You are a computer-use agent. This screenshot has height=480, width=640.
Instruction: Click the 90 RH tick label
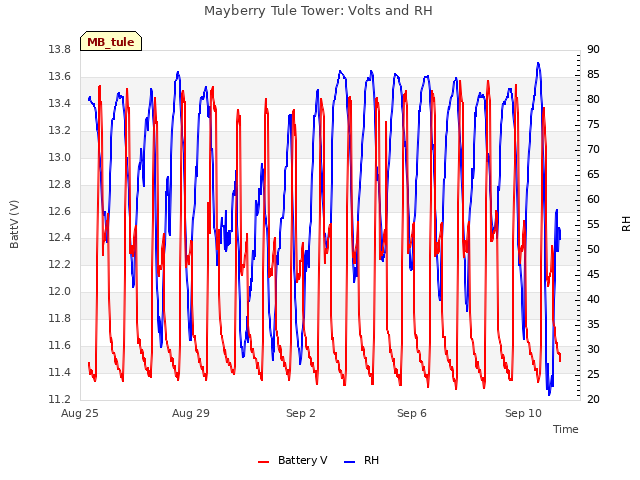pyautogui.click(x=593, y=50)
